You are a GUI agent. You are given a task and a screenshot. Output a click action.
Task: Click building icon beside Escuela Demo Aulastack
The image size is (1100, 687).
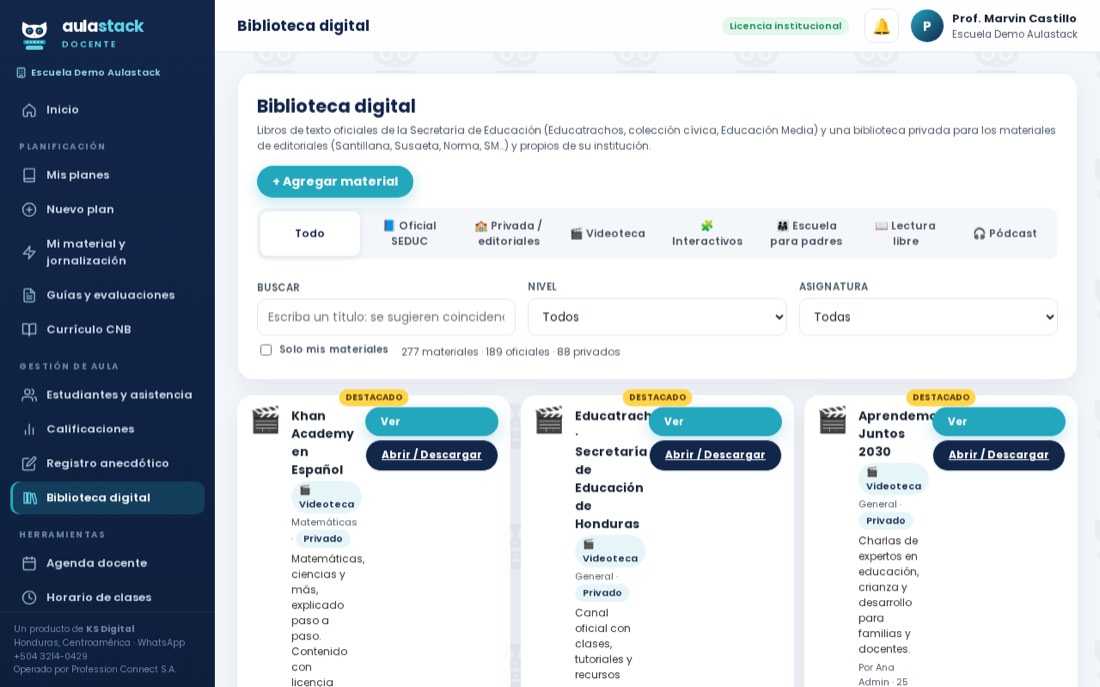(x=21, y=73)
